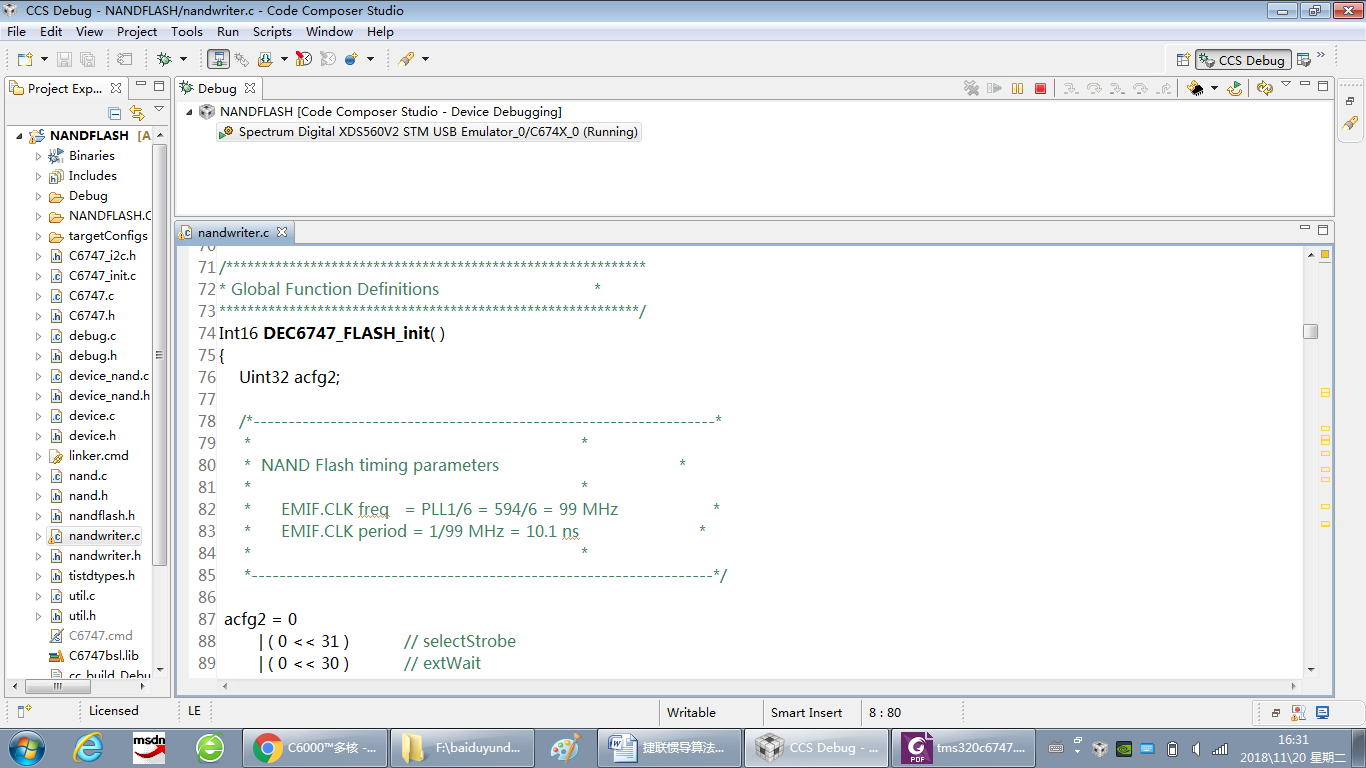Select tistdtypes.h in Project Explorer

(101, 576)
